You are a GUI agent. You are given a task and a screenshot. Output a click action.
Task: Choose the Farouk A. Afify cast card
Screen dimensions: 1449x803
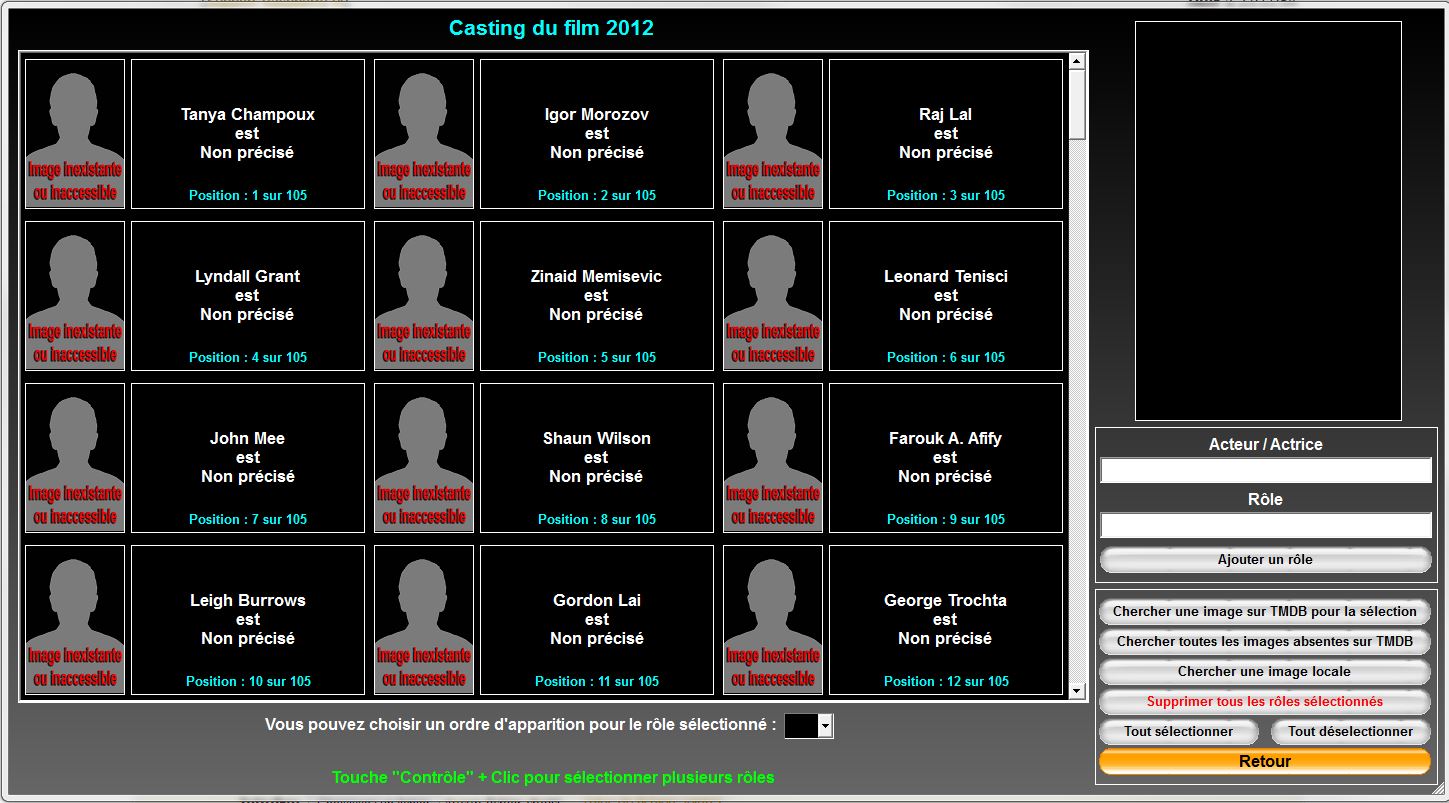(x=945, y=458)
